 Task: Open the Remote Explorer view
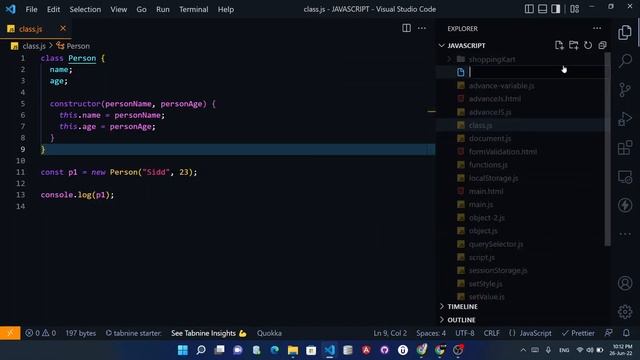click(x=624, y=177)
